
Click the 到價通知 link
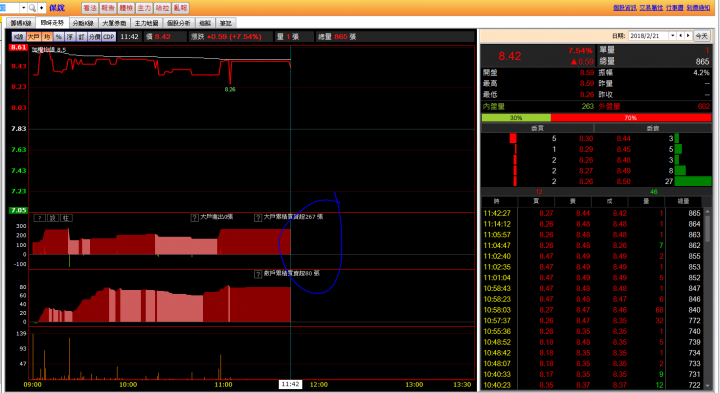(x=698, y=8)
